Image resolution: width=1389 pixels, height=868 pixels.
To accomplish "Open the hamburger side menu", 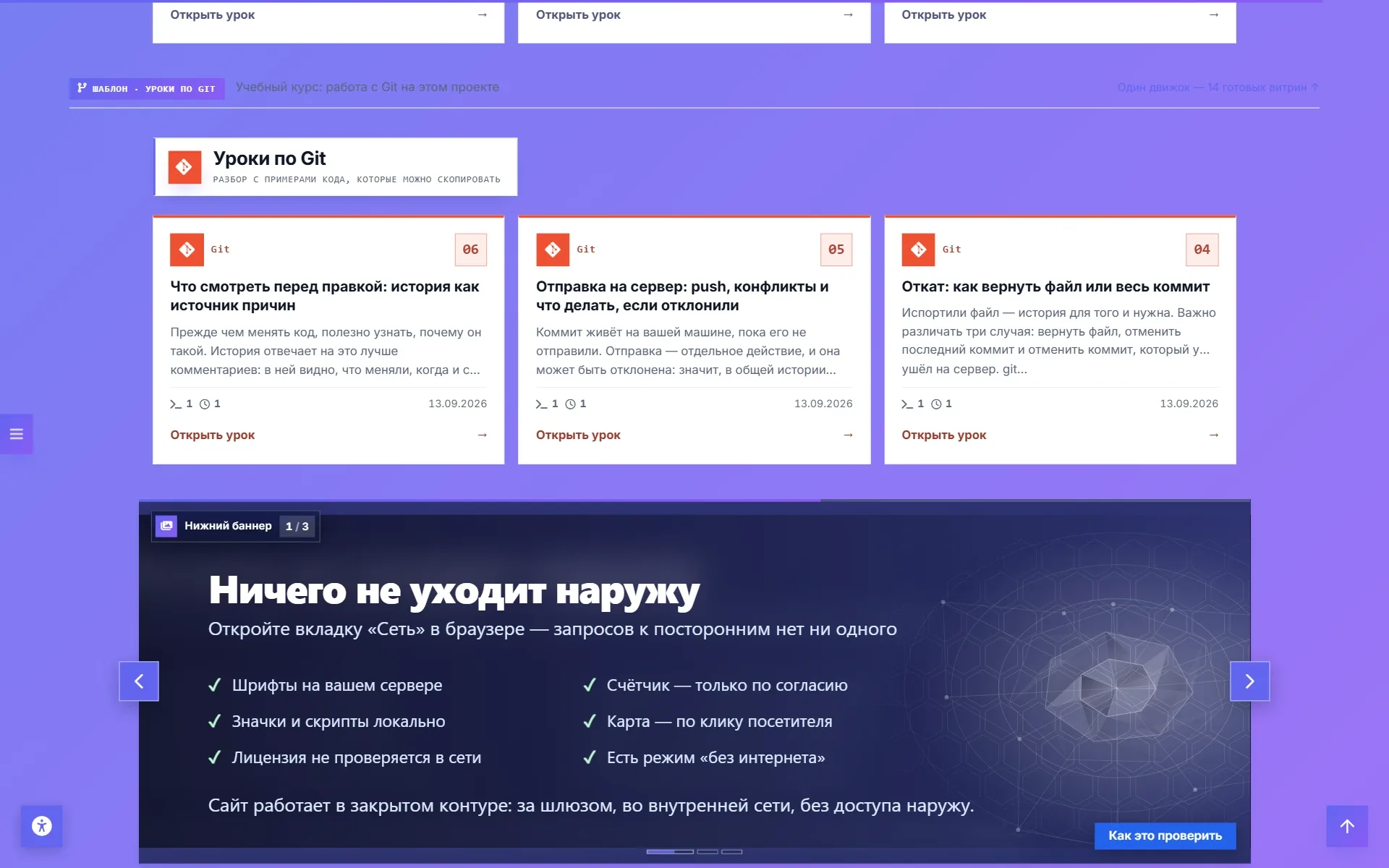I will [16, 434].
